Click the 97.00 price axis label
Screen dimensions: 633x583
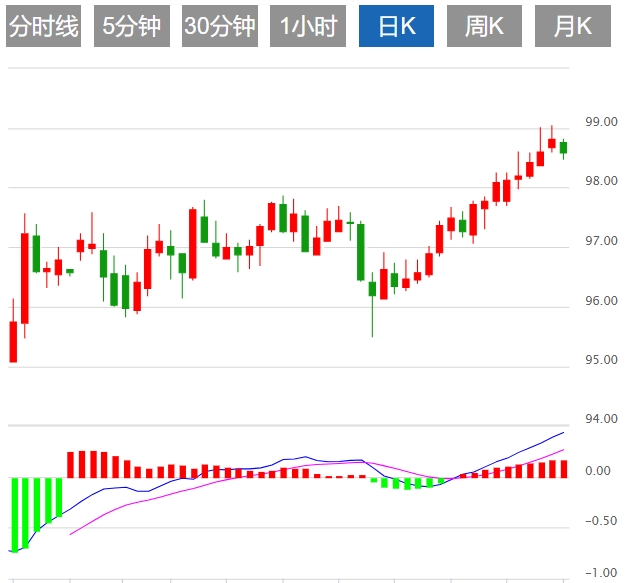pyautogui.click(x=602, y=241)
